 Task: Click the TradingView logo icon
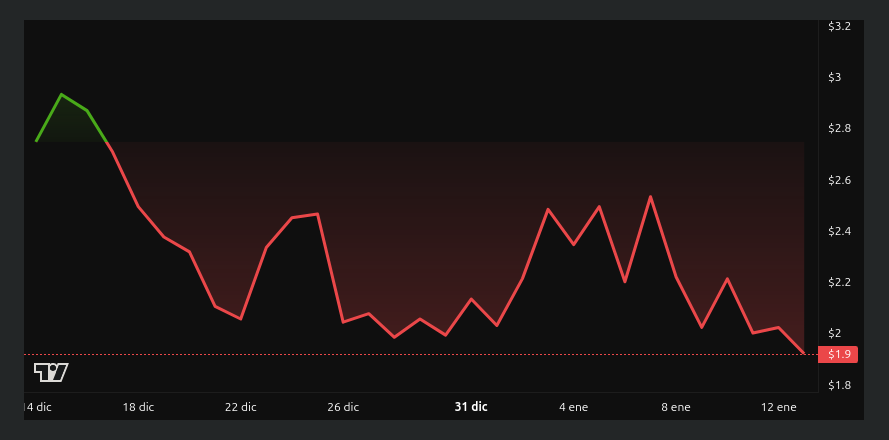coord(51,373)
